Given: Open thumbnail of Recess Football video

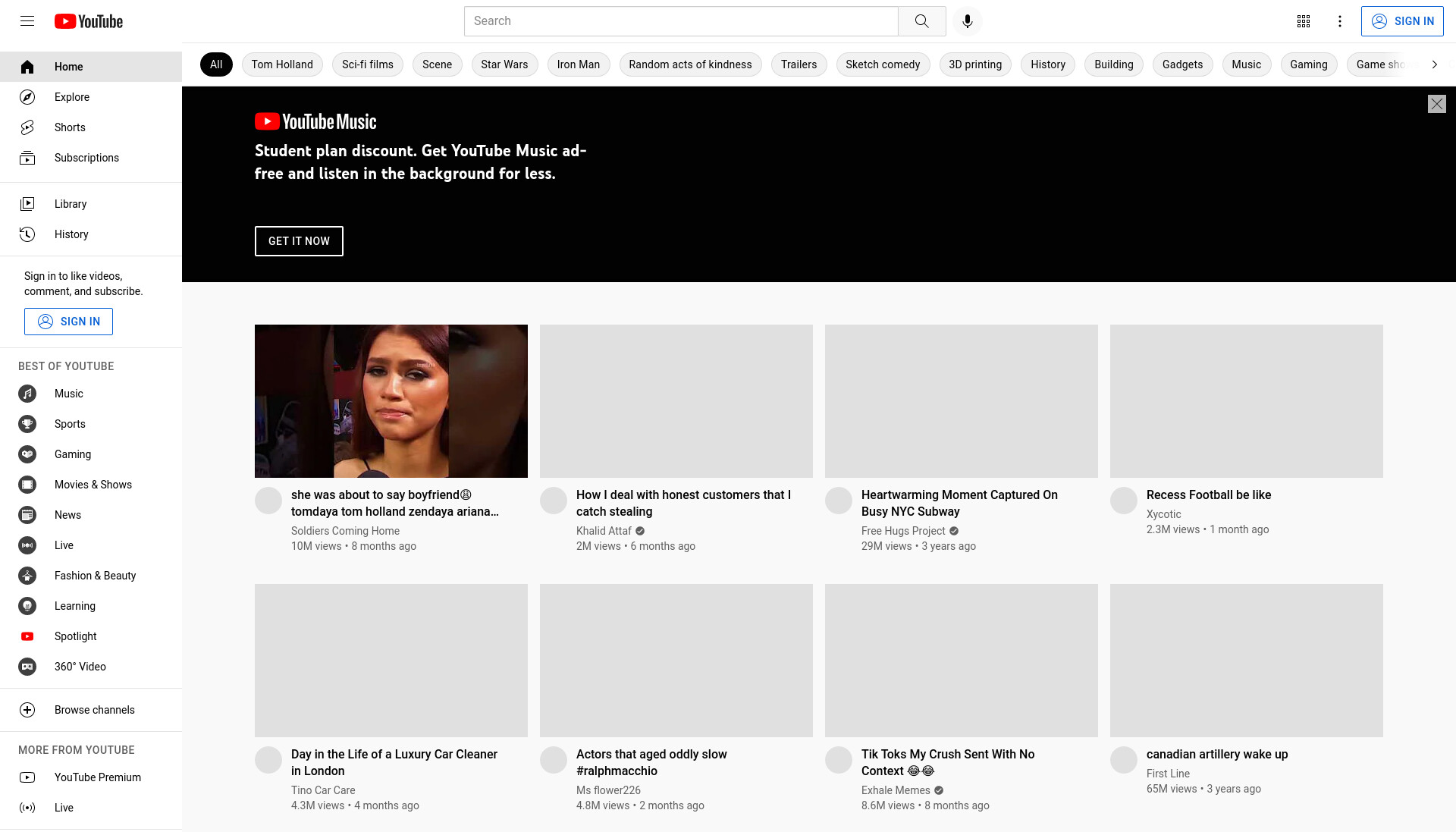Looking at the screenshot, I should click(1247, 401).
